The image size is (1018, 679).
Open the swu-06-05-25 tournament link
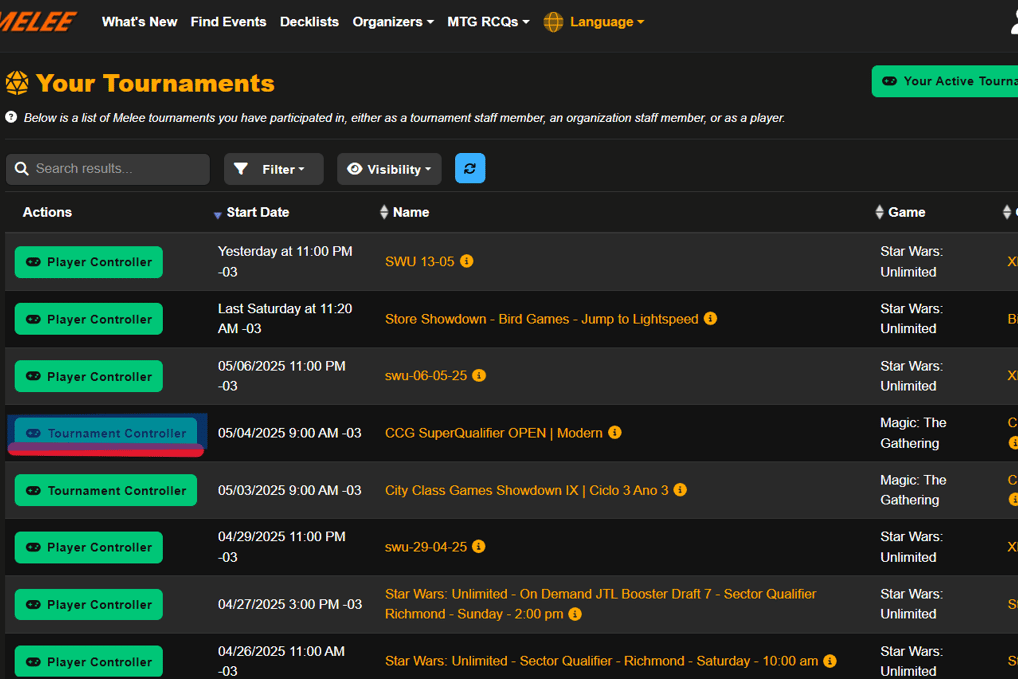(x=426, y=376)
